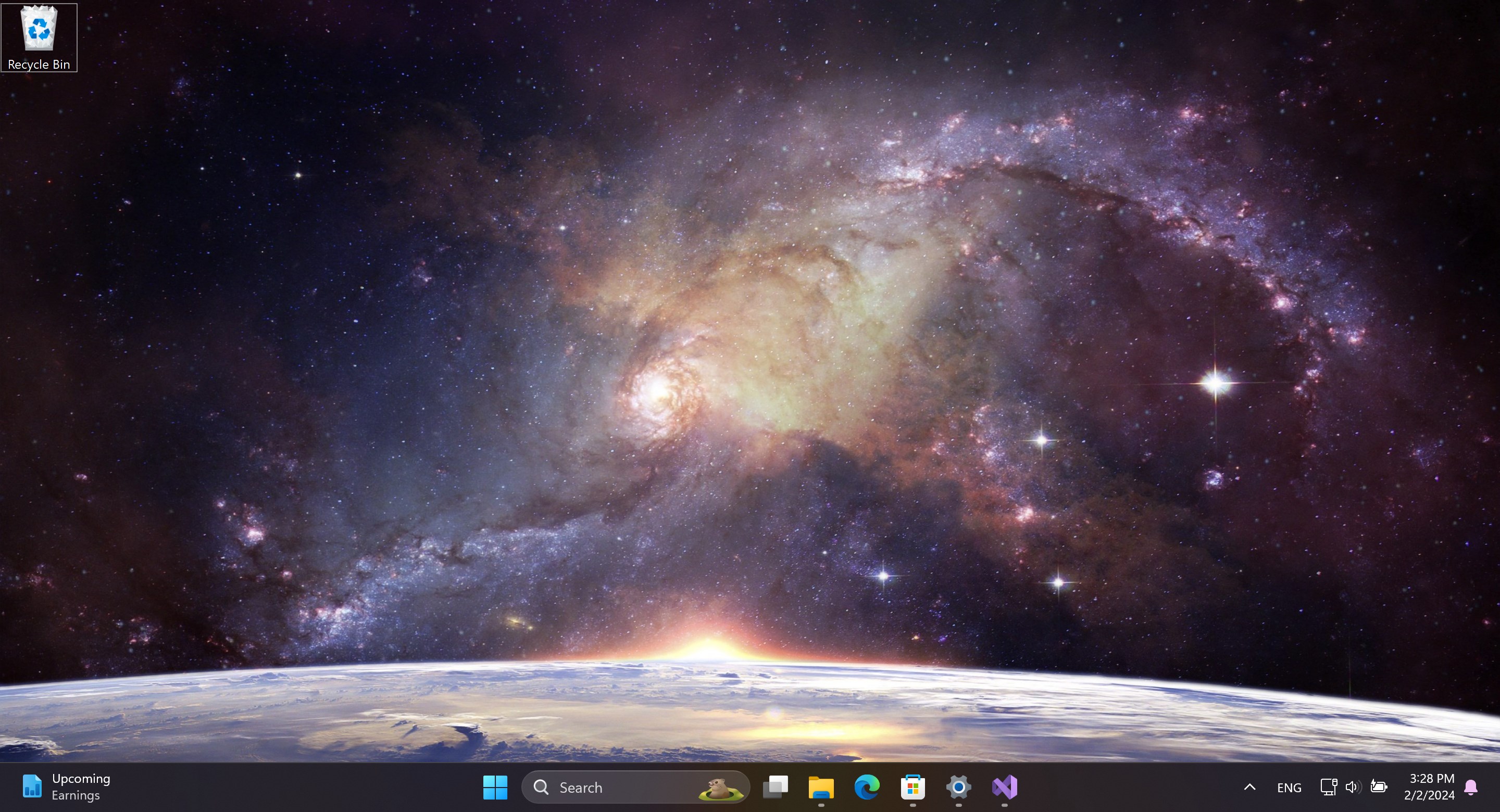Open Microsoft Edge browser

pos(867,787)
